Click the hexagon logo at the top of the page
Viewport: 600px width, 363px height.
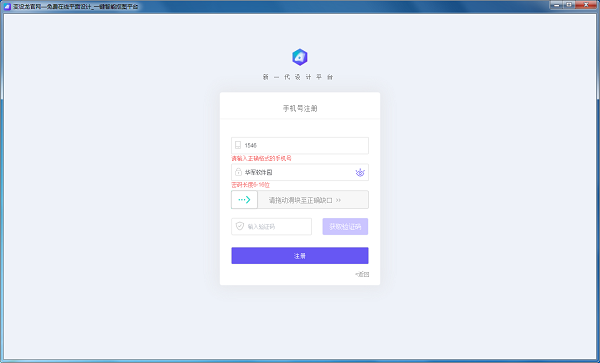pos(300,57)
